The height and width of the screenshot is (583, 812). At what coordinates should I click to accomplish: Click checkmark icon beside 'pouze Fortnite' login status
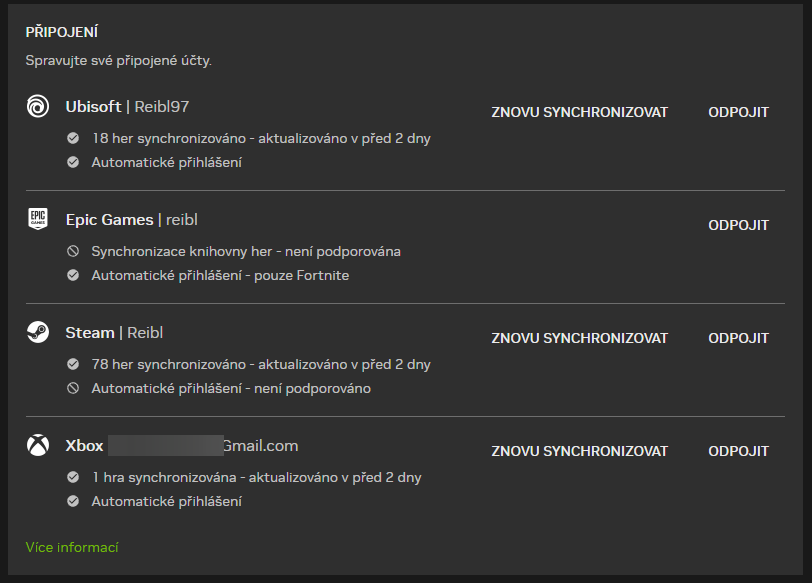click(71, 275)
